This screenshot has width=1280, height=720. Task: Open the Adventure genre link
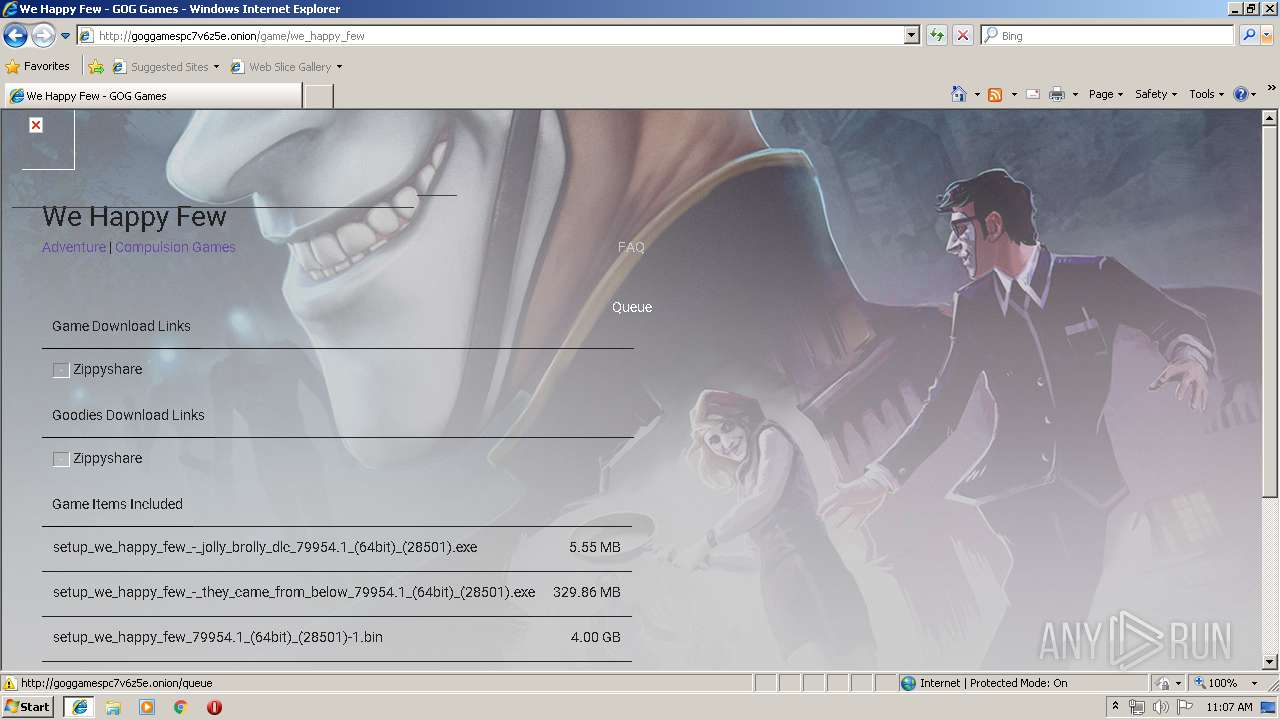(74, 247)
